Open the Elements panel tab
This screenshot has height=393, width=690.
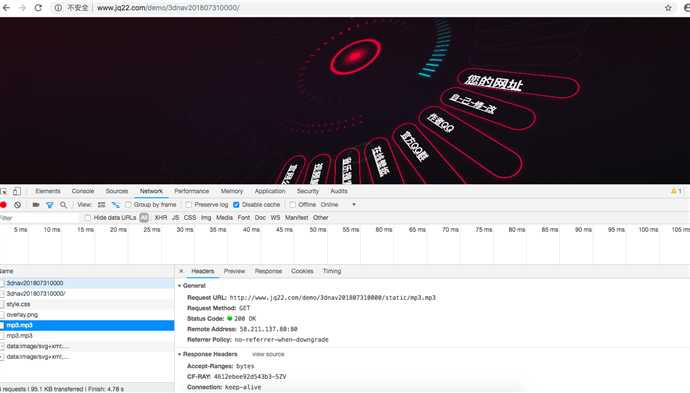(48, 191)
